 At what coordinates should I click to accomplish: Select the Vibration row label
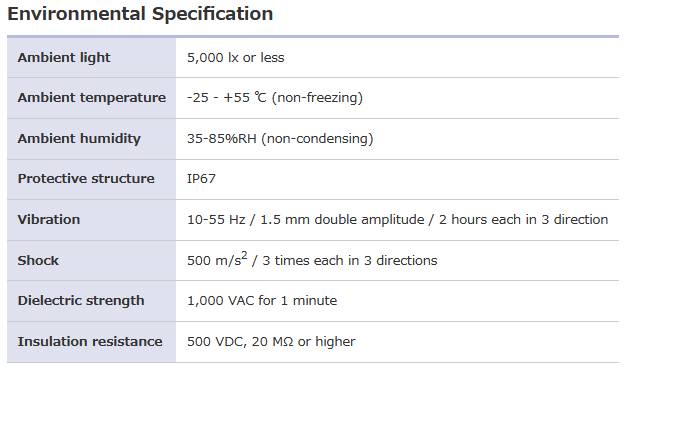(x=49, y=220)
